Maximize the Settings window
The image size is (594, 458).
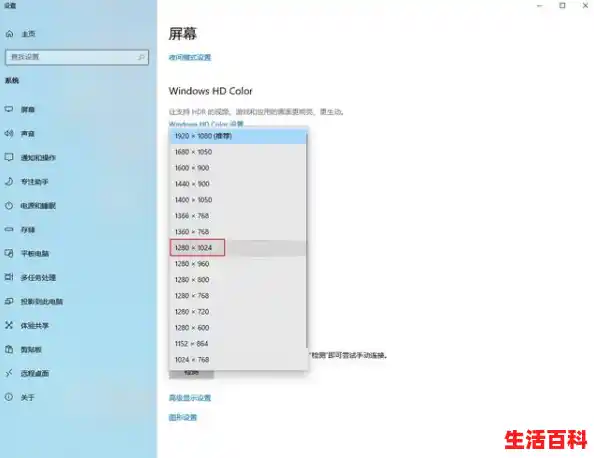pos(563,6)
